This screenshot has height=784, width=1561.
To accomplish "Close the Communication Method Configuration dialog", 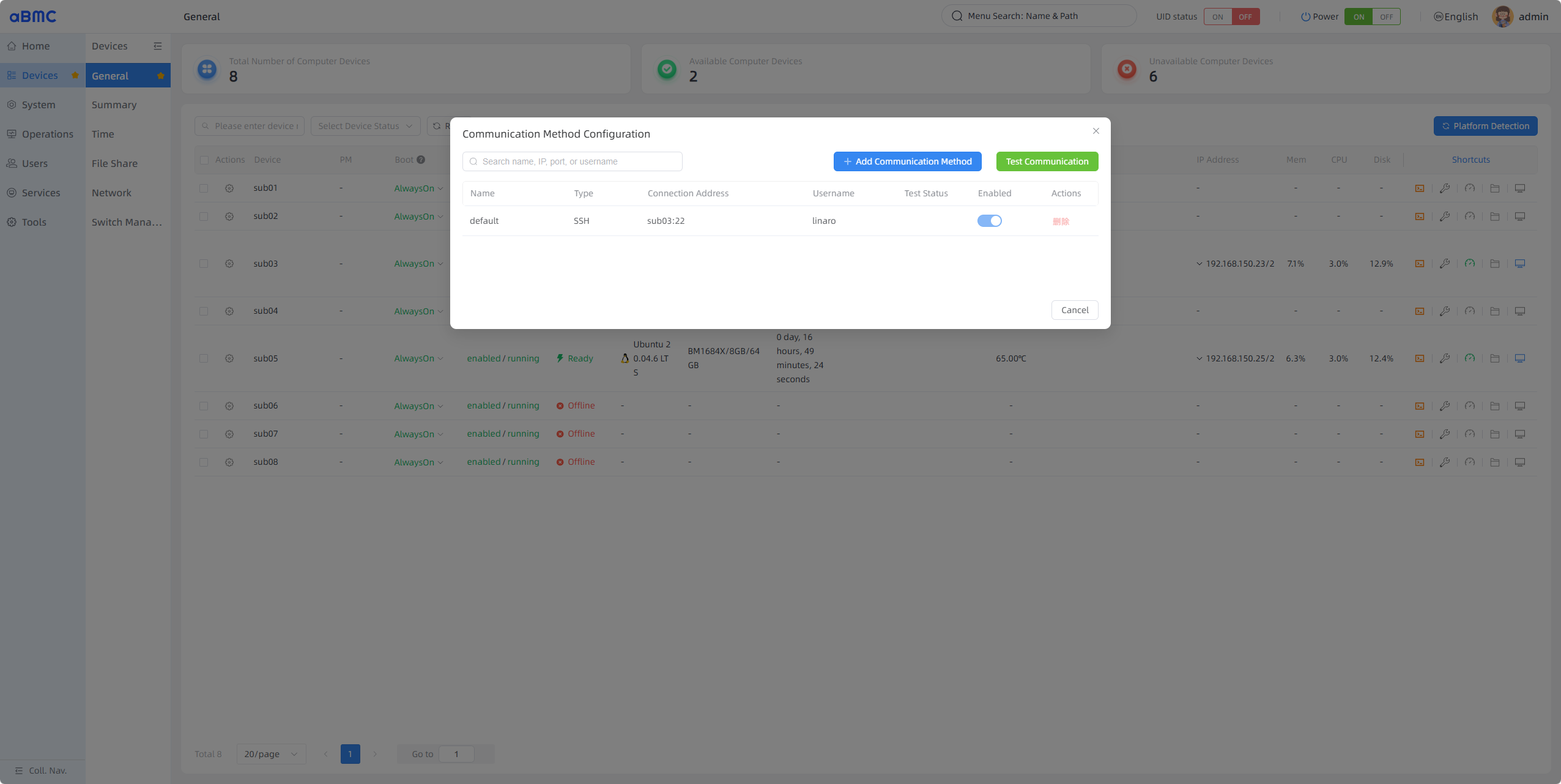I will (x=1096, y=131).
